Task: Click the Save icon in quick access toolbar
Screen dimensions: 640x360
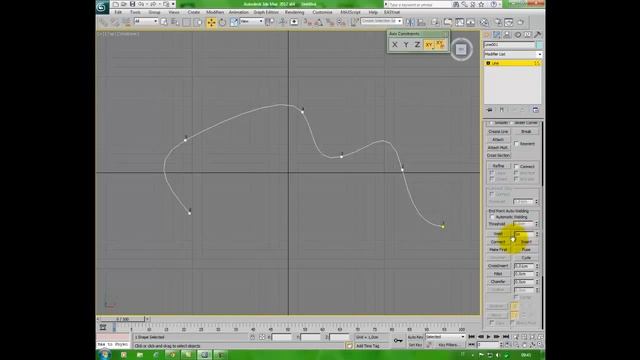Action: click(x=132, y=4)
